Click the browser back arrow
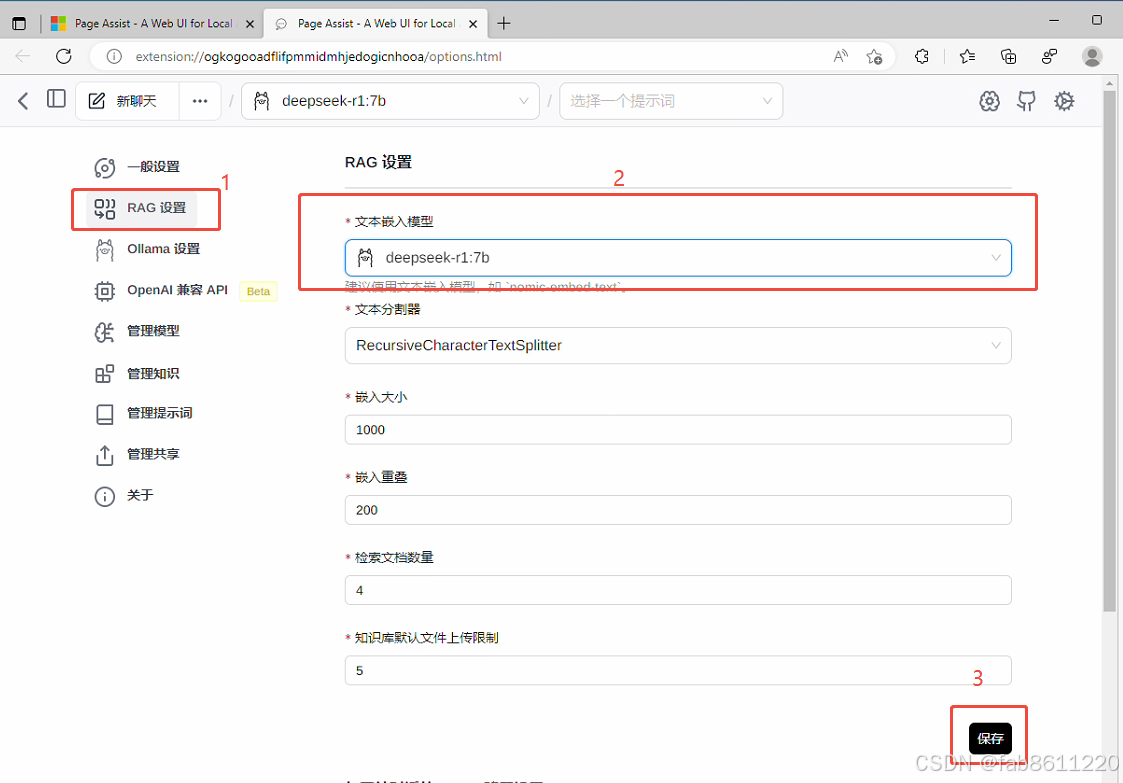1123x783 pixels. click(23, 57)
